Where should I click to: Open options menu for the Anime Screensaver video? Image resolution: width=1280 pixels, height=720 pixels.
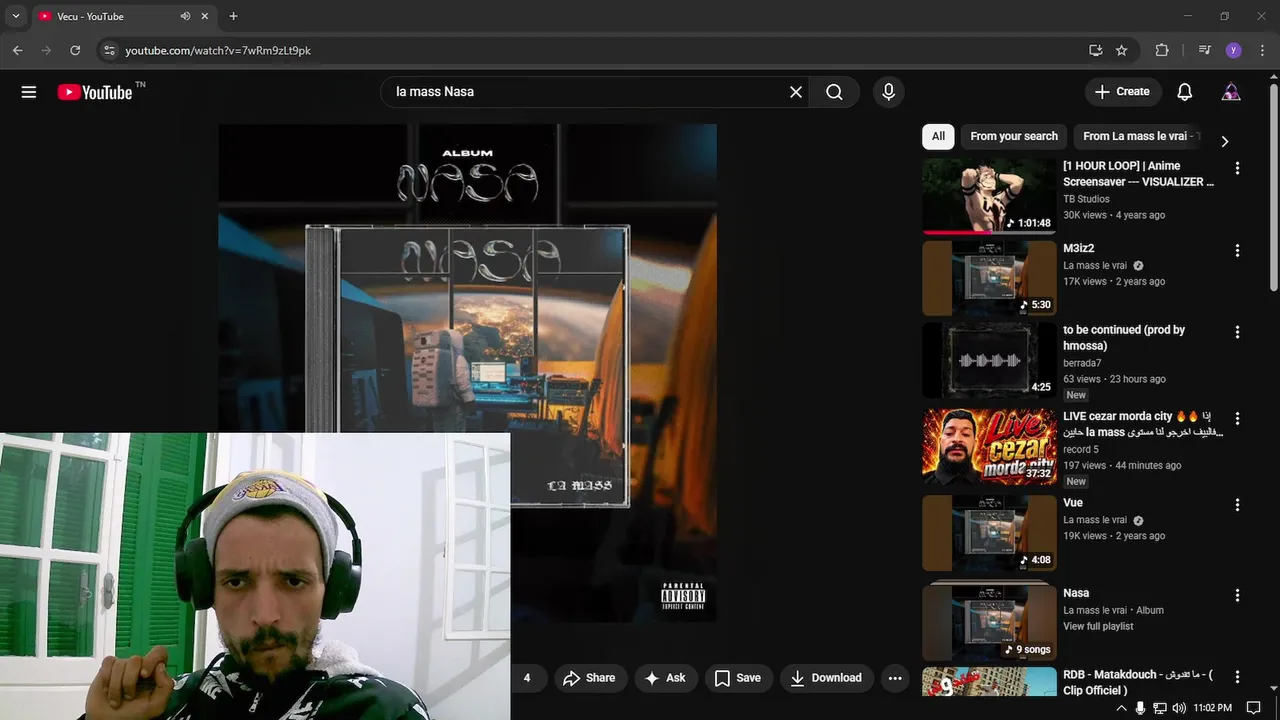point(1237,169)
